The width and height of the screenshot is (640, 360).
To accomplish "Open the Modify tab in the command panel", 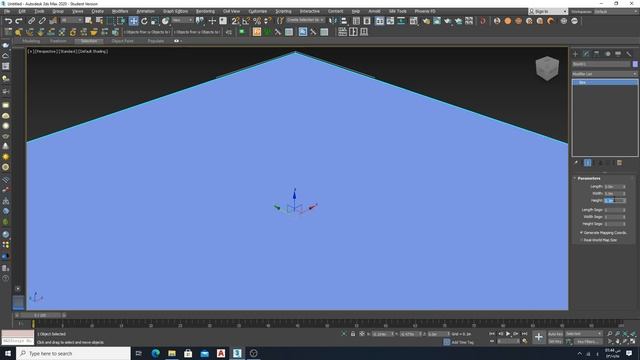I will tap(586, 54).
